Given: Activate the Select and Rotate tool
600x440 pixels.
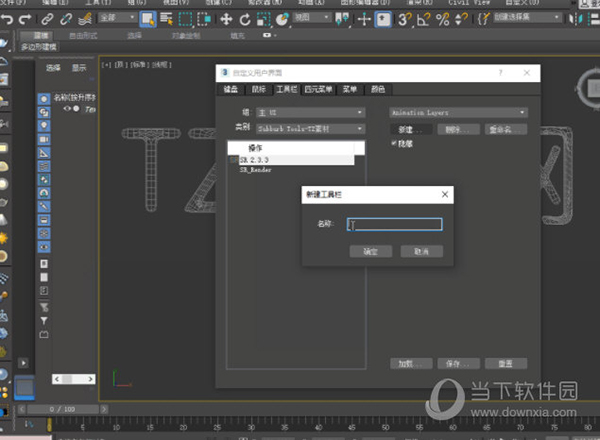Looking at the screenshot, I should (245, 19).
